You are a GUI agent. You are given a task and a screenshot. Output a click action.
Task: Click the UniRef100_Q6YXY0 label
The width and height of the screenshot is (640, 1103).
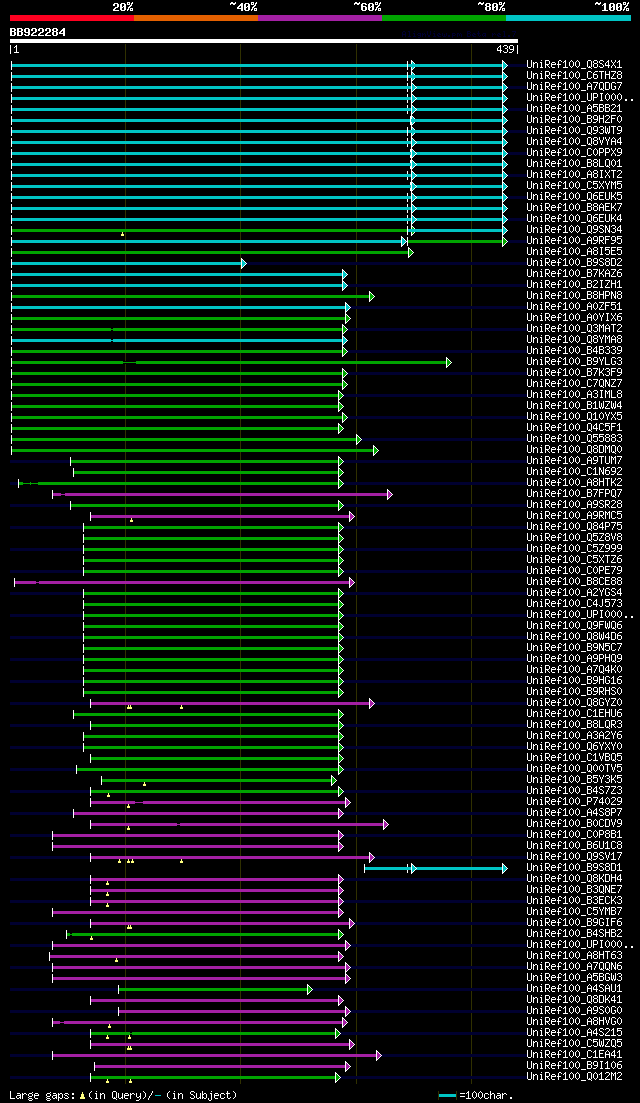click(574, 746)
